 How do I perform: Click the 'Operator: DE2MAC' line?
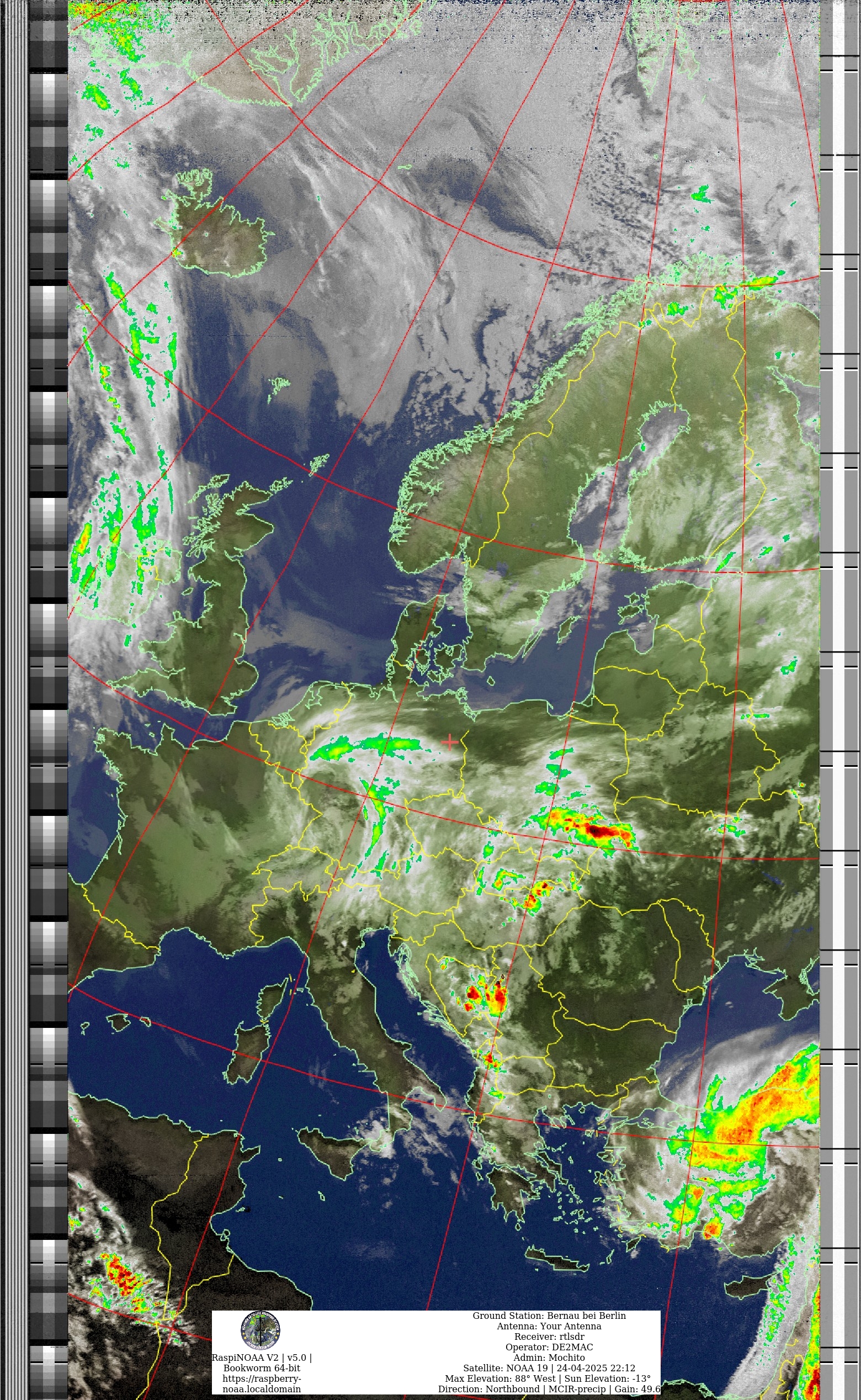pos(549,1347)
